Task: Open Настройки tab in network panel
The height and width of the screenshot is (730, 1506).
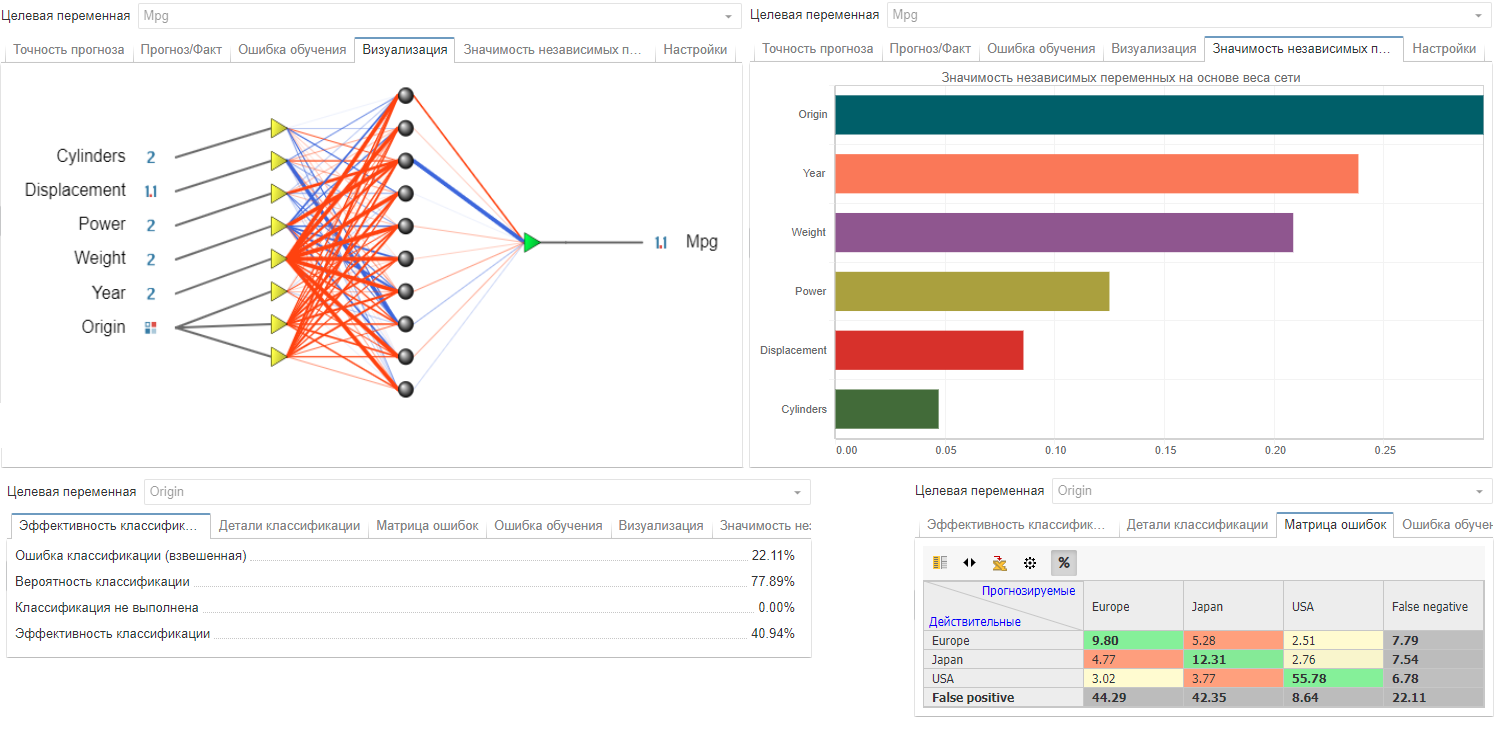Action: point(695,49)
